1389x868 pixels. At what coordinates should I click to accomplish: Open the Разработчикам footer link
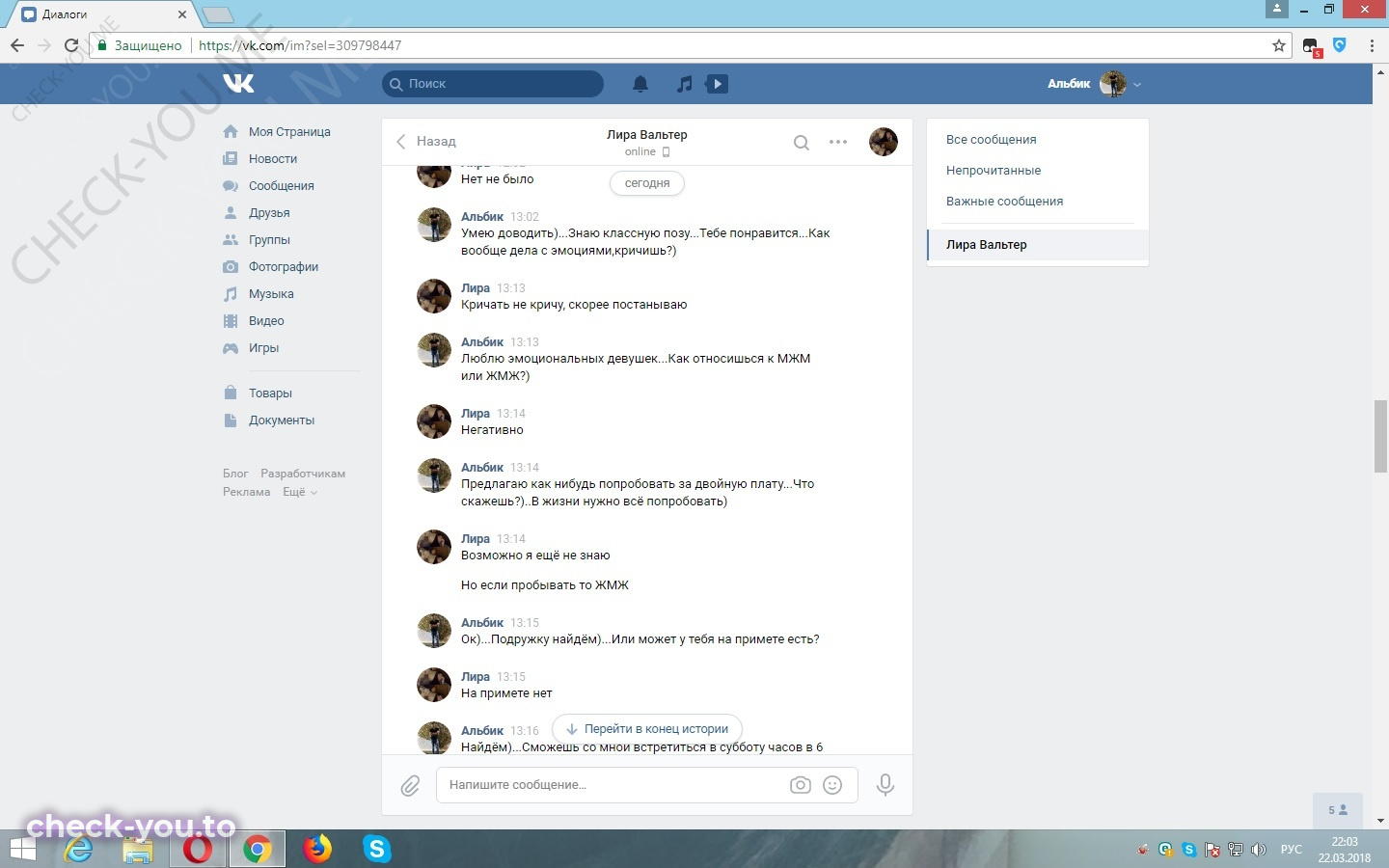coord(303,474)
